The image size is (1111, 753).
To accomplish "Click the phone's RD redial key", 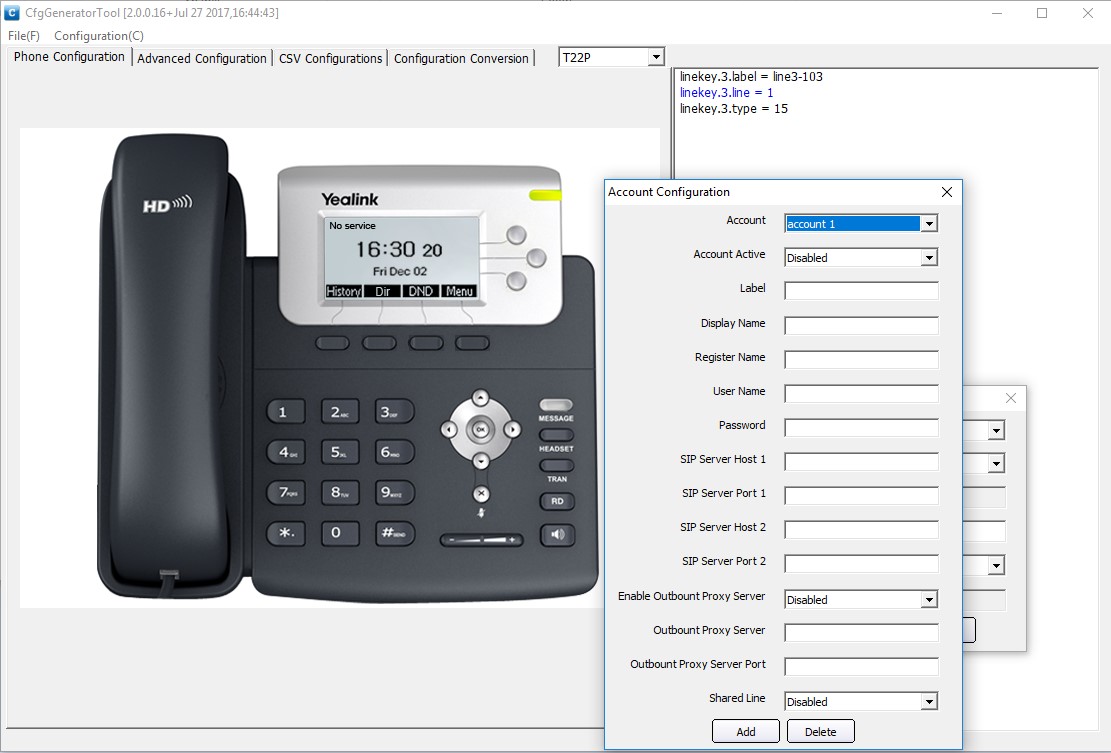I will [x=557, y=502].
